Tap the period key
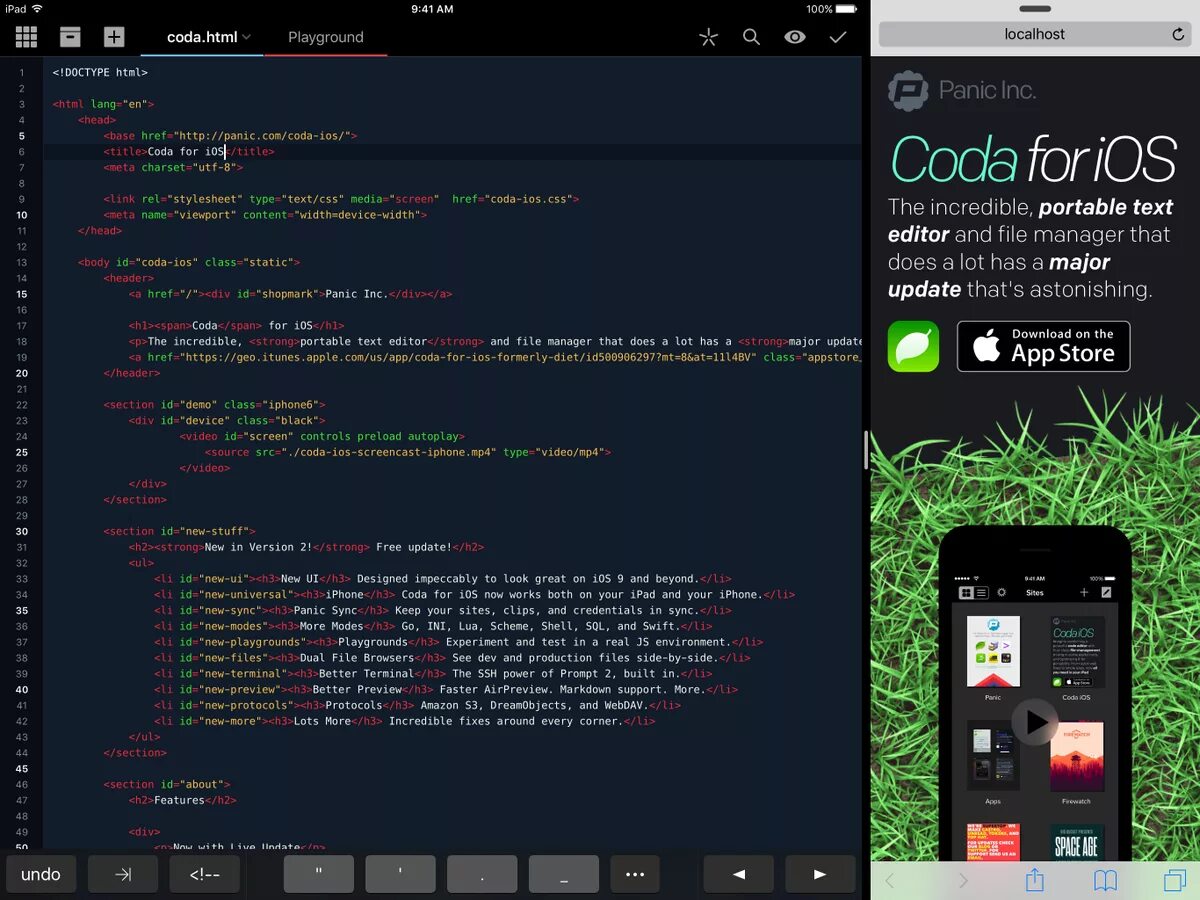Image resolution: width=1200 pixels, height=900 pixels. coord(482,874)
